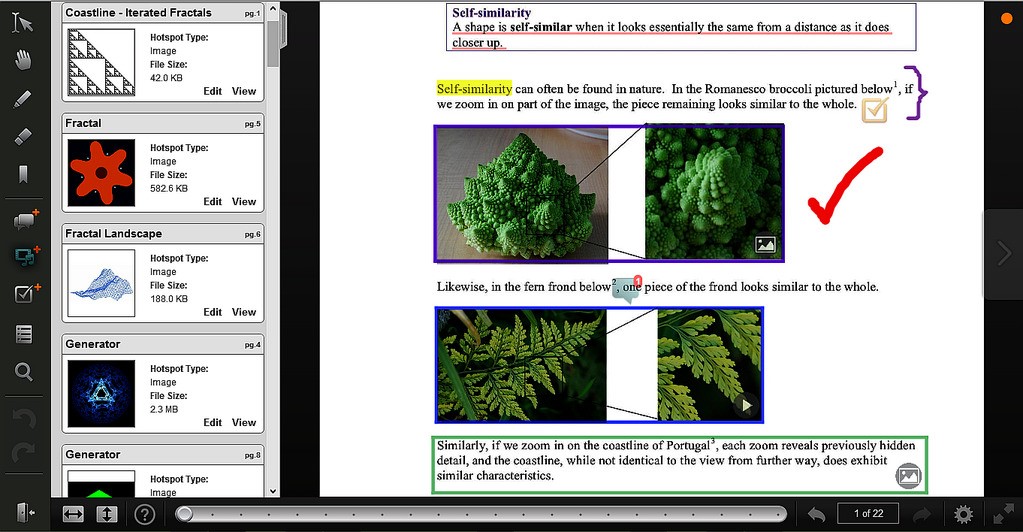Click the fit-to-width button

pyautogui.click(x=73, y=514)
